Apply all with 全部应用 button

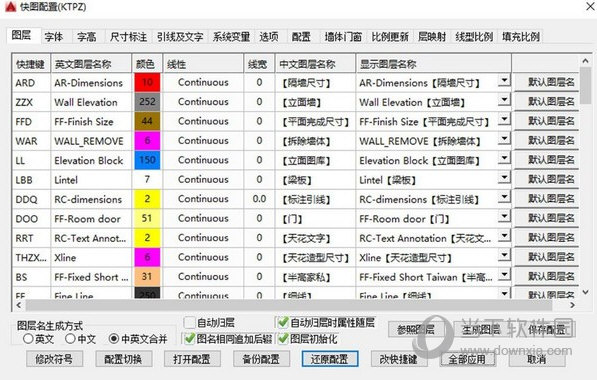(x=468, y=359)
